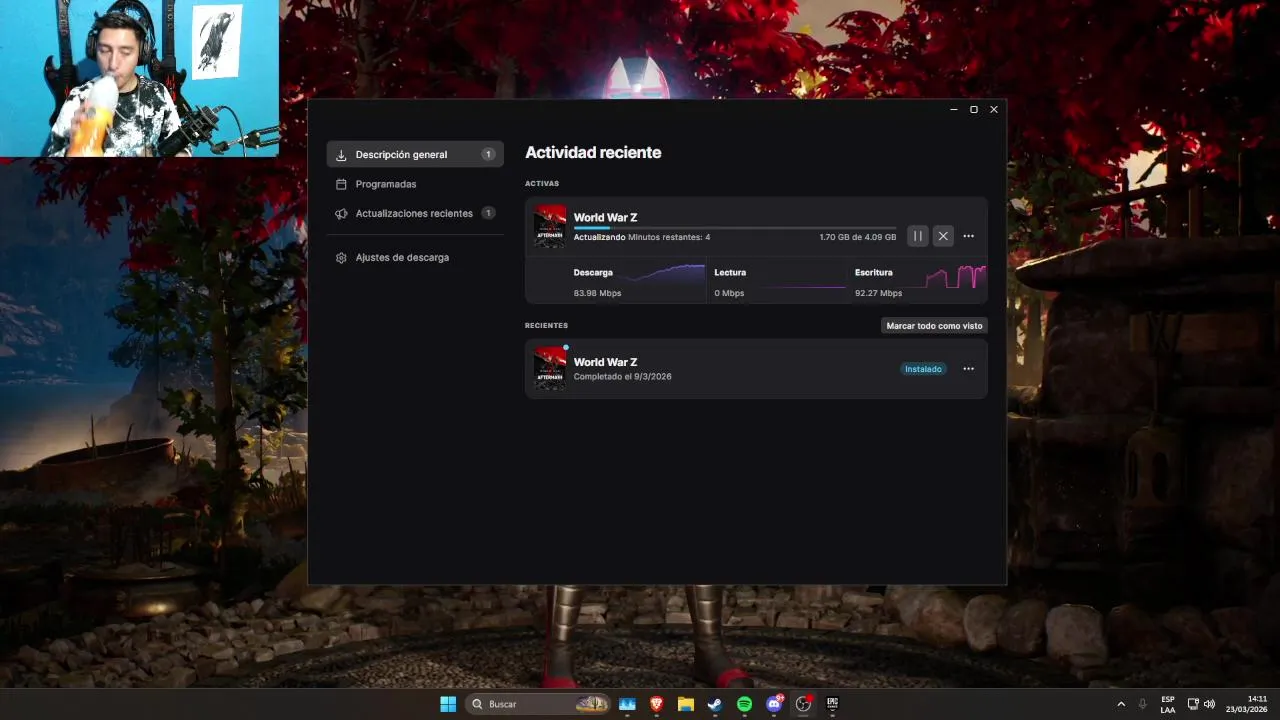Open OBS Studio from the taskbar

[x=803, y=704]
